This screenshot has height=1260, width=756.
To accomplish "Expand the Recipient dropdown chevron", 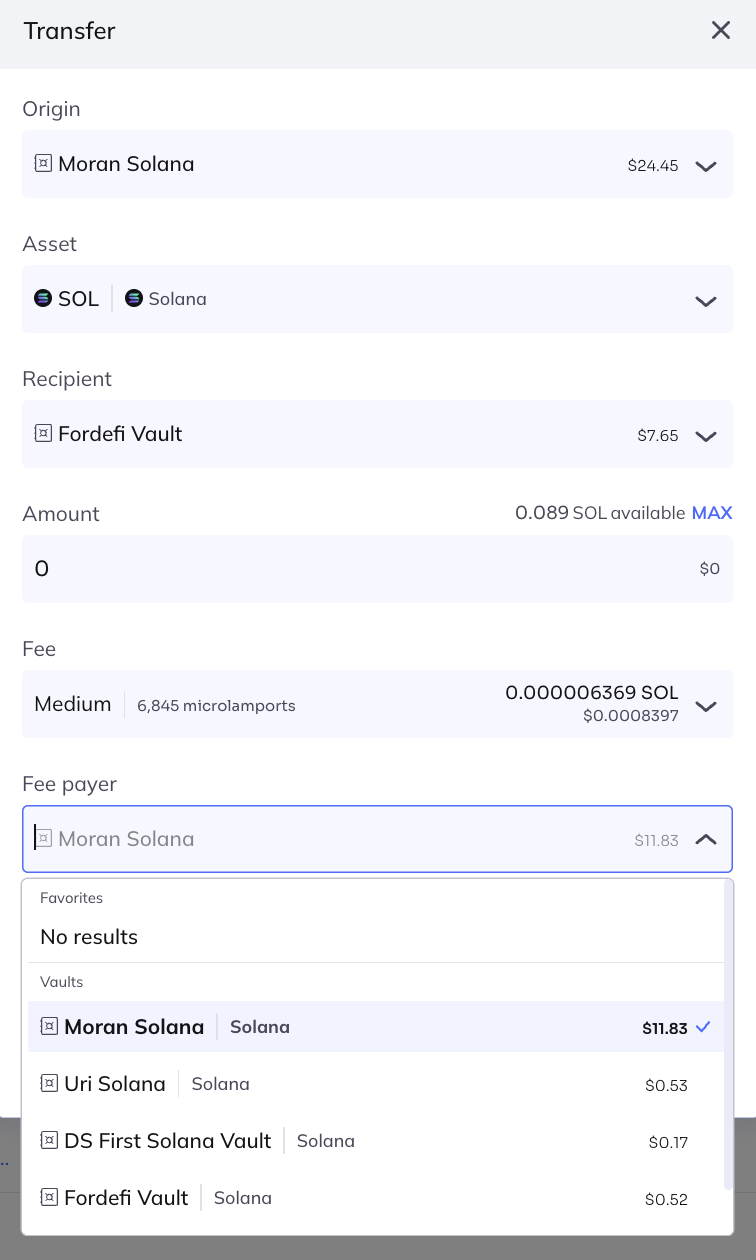I will [x=706, y=436].
